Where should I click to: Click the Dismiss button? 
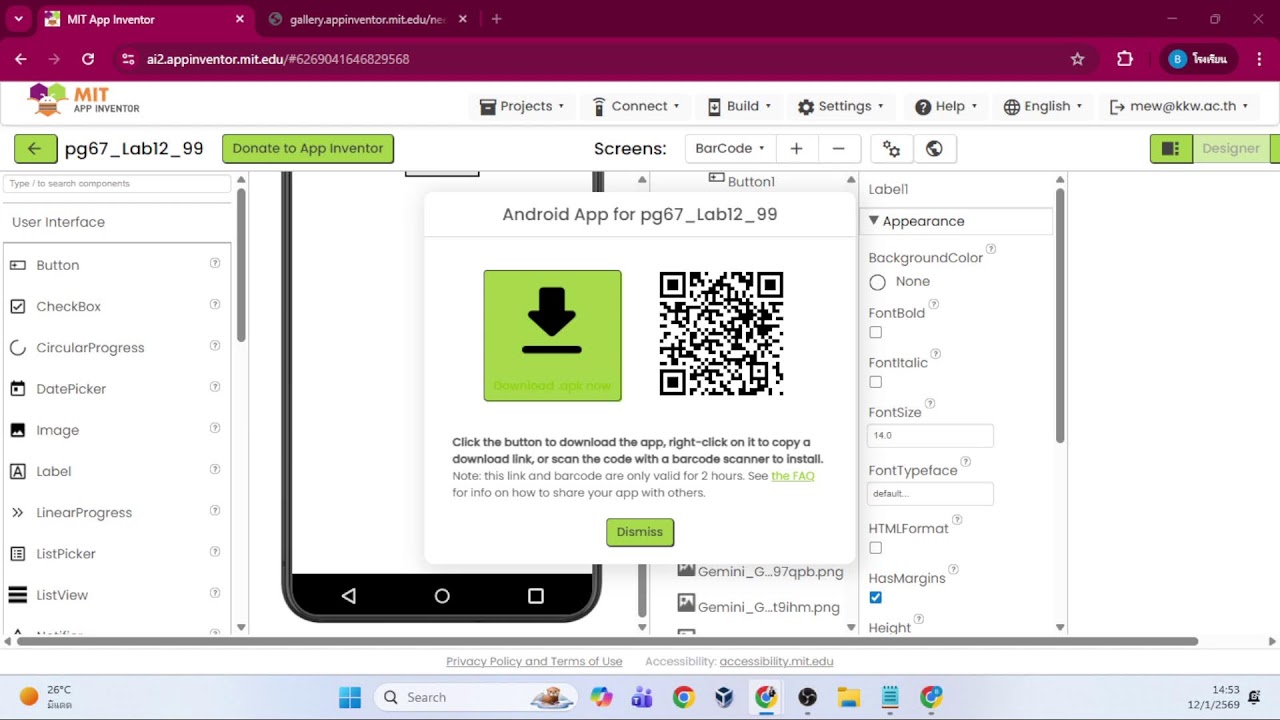(640, 532)
